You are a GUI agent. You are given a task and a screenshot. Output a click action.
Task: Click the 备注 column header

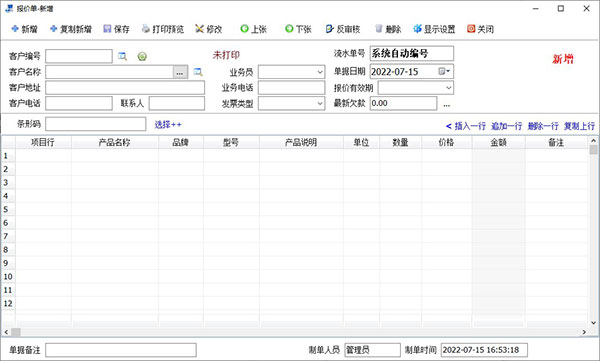[556, 142]
